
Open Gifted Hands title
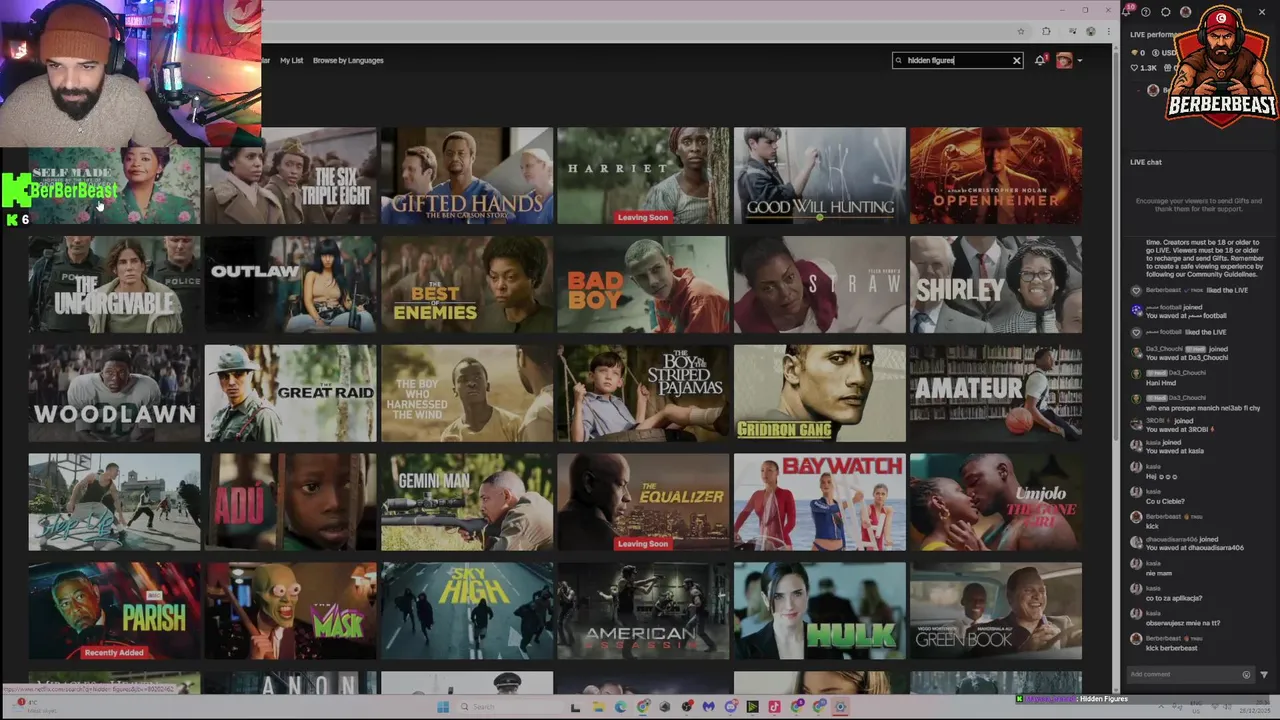click(467, 176)
